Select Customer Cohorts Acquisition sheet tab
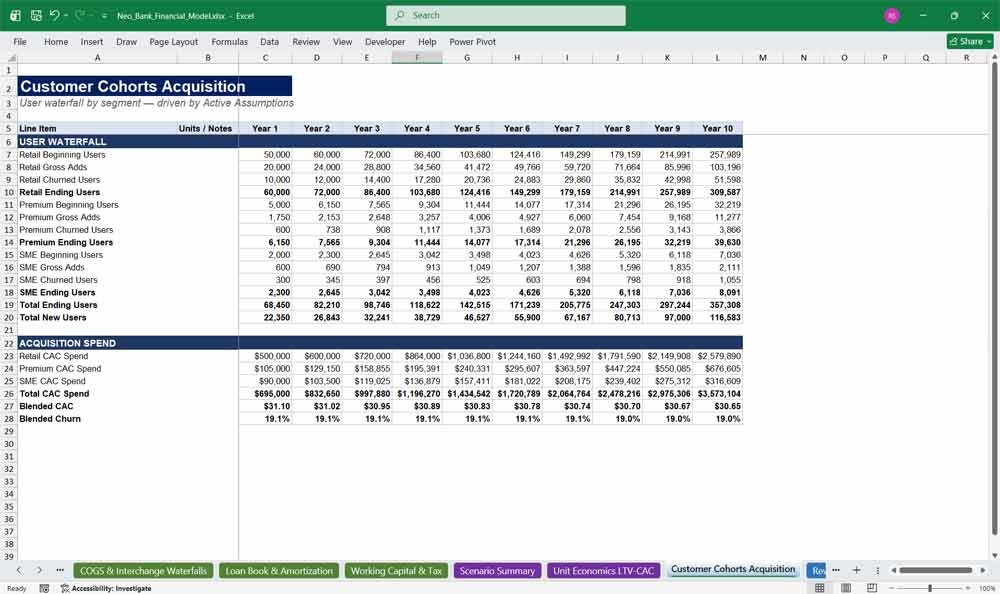Image resolution: width=1000 pixels, height=594 pixels. pos(733,570)
